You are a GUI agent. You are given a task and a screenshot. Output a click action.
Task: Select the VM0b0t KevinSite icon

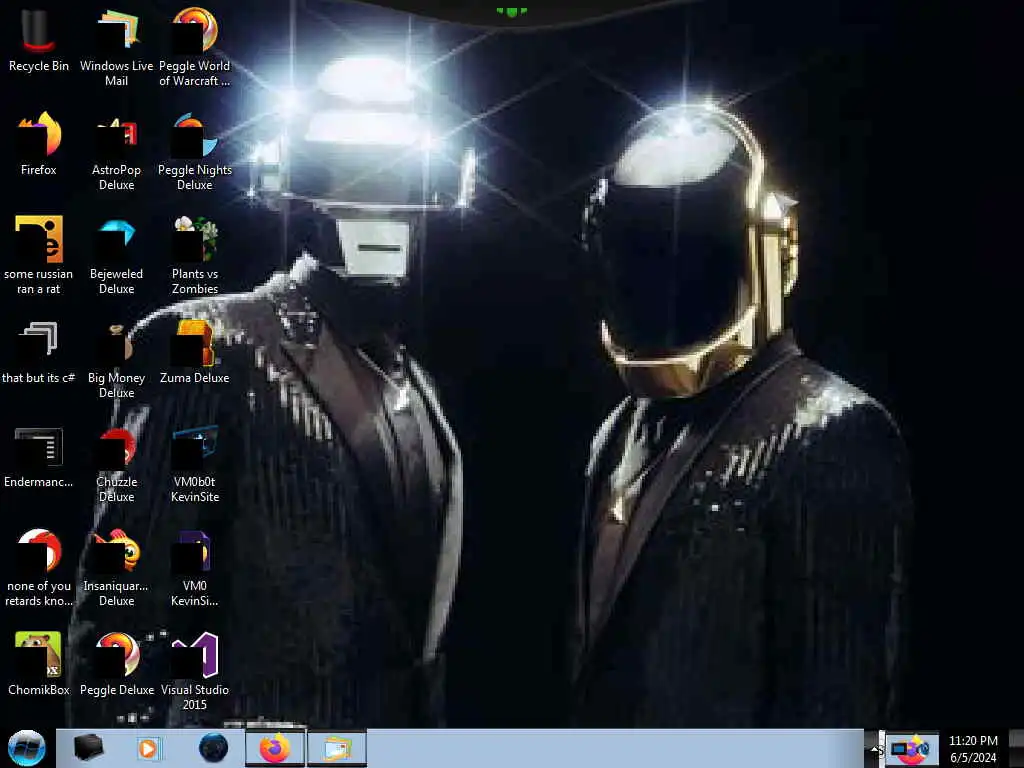coord(195,464)
